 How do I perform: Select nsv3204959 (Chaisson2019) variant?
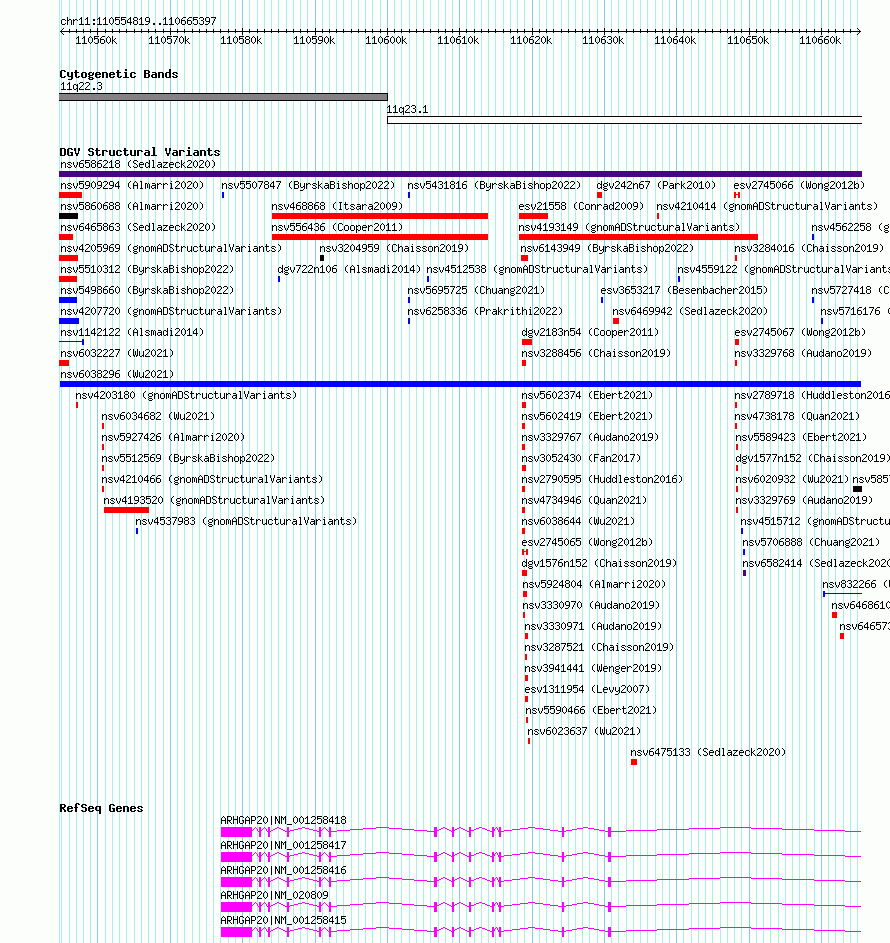394,248
